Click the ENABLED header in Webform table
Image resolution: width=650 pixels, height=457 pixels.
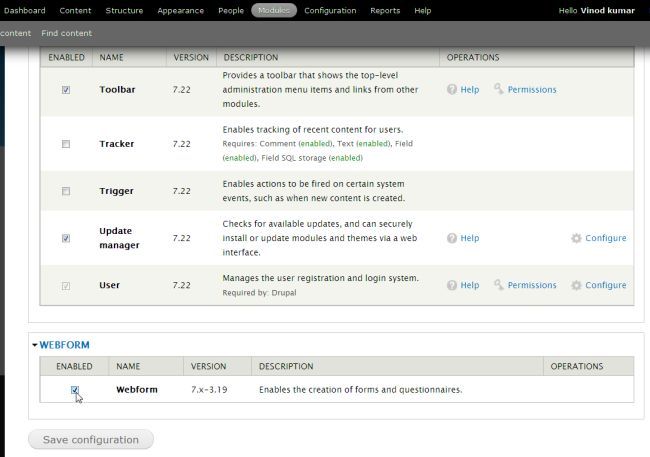tap(74, 367)
